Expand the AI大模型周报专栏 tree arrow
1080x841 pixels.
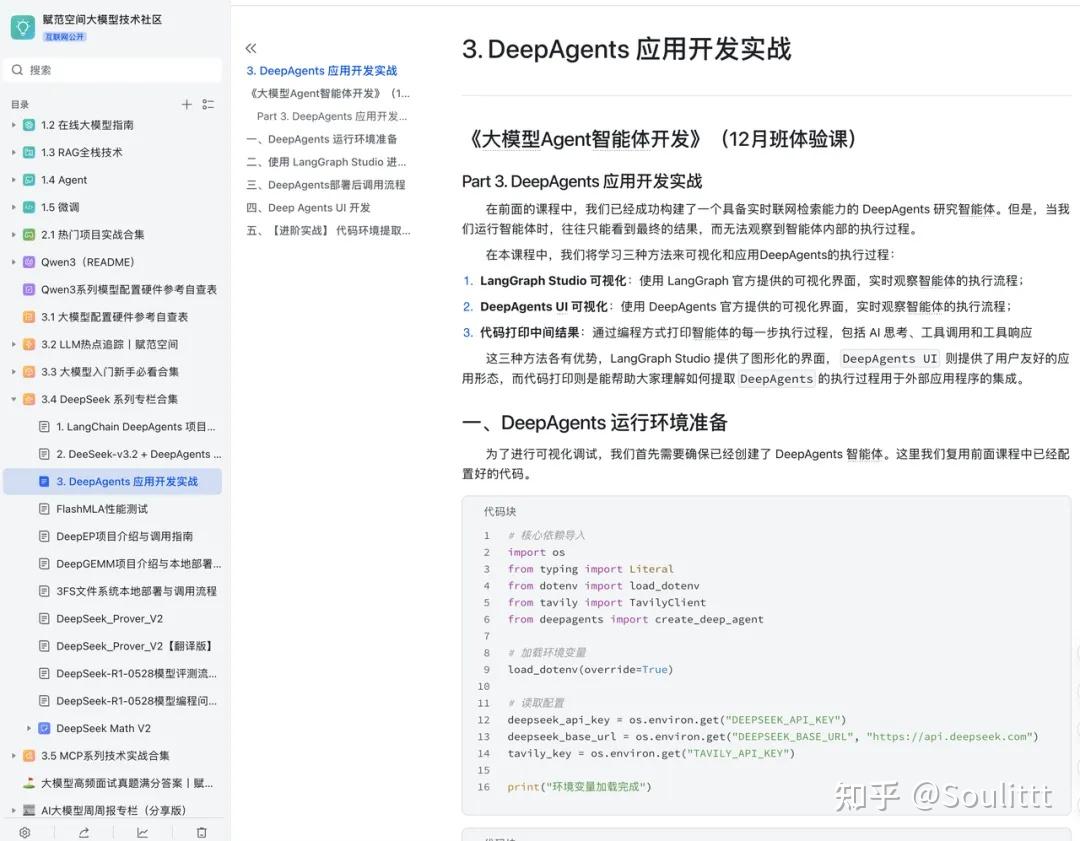tap(13, 810)
